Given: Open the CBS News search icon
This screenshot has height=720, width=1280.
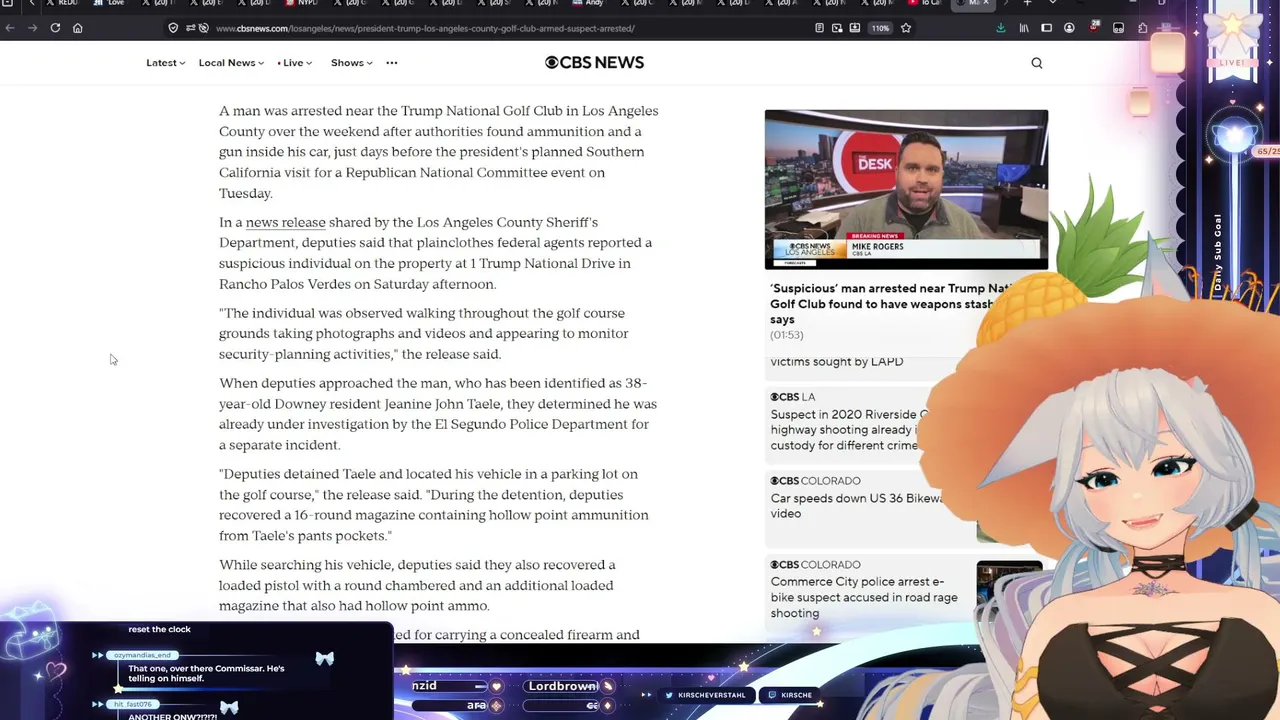Looking at the screenshot, I should click(x=1037, y=63).
